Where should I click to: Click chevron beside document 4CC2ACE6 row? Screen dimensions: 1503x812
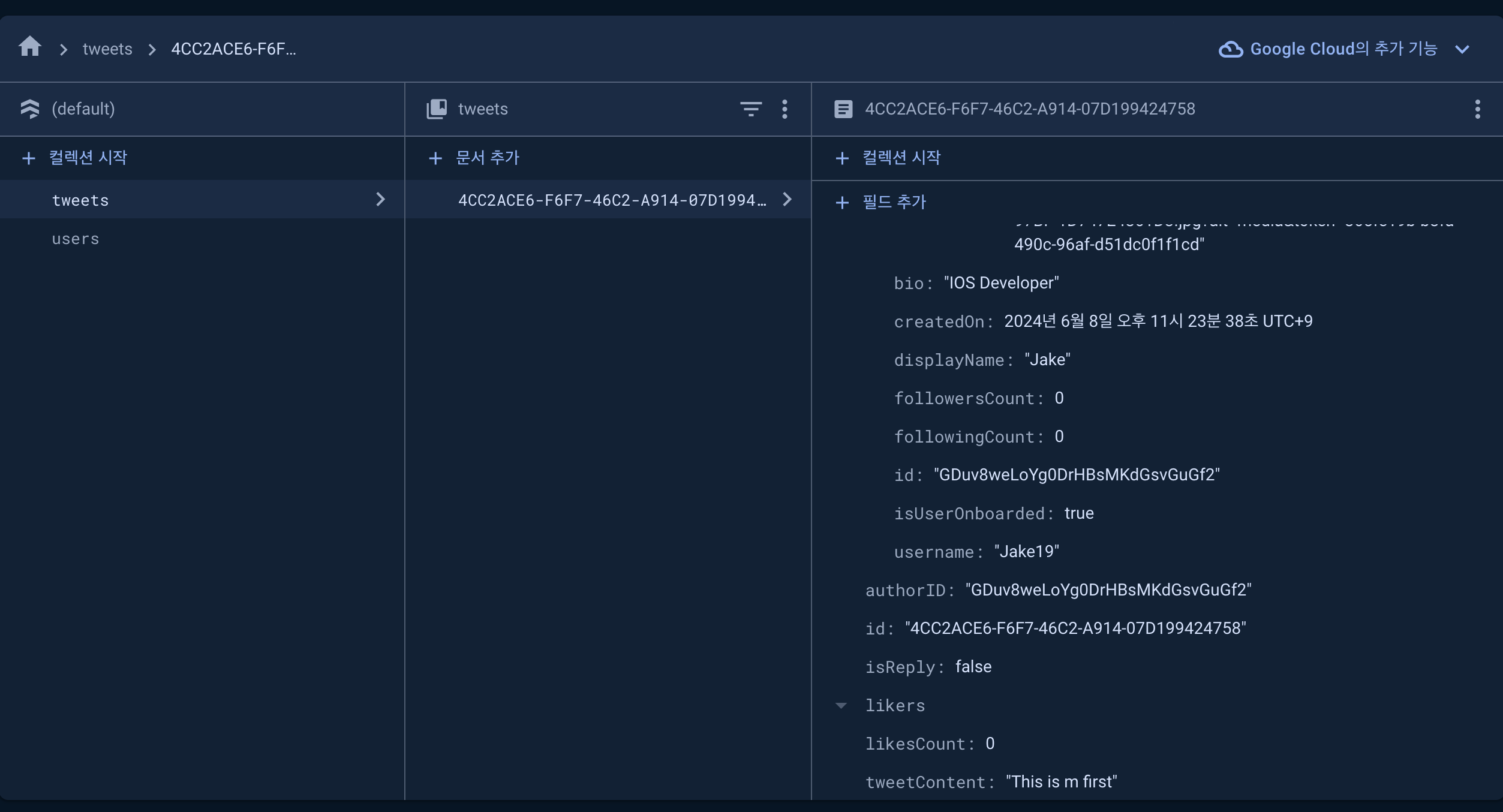[787, 200]
